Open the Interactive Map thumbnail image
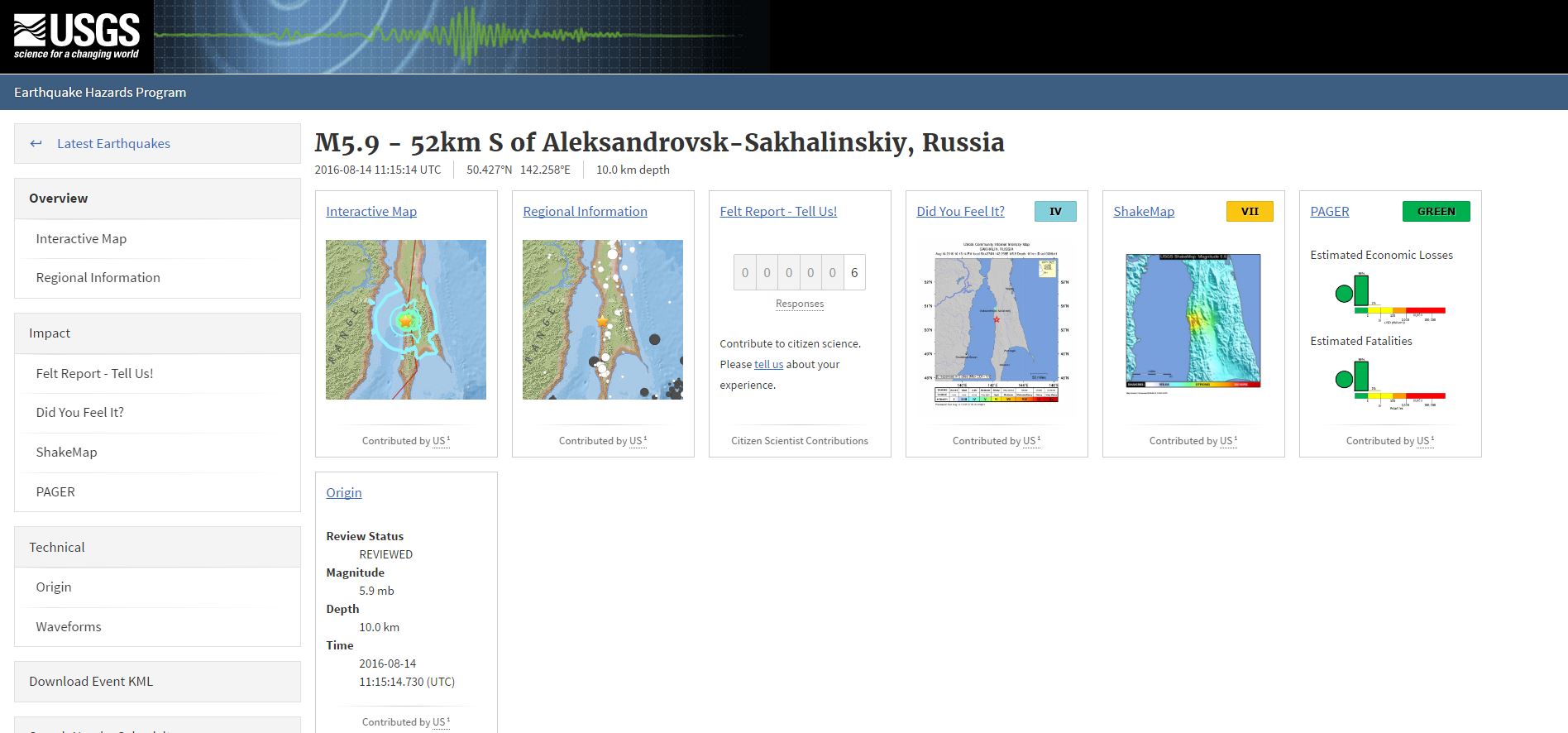The width and height of the screenshot is (1568, 733). 405,319
